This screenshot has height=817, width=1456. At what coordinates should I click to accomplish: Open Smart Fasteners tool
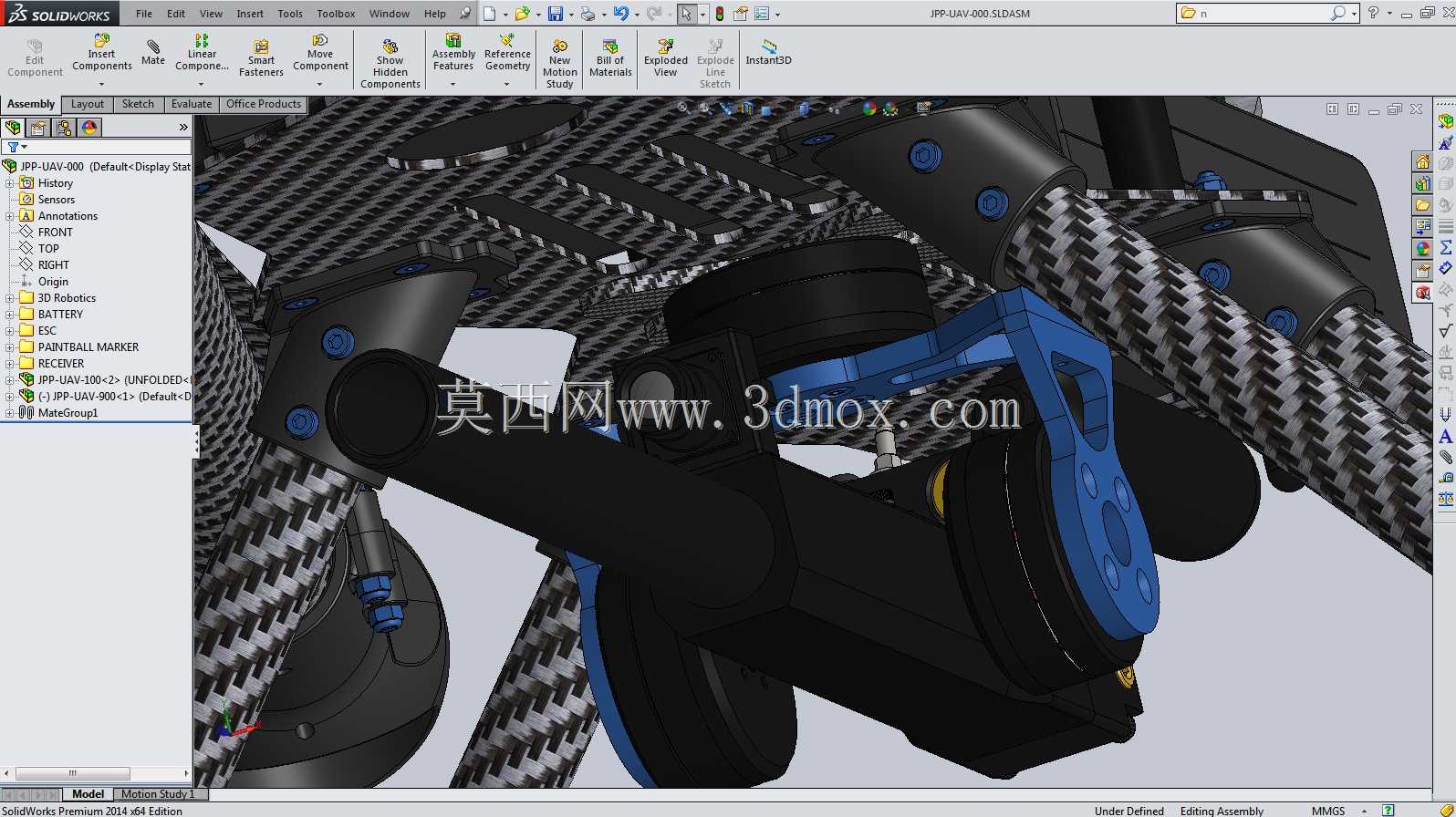point(261,58)
